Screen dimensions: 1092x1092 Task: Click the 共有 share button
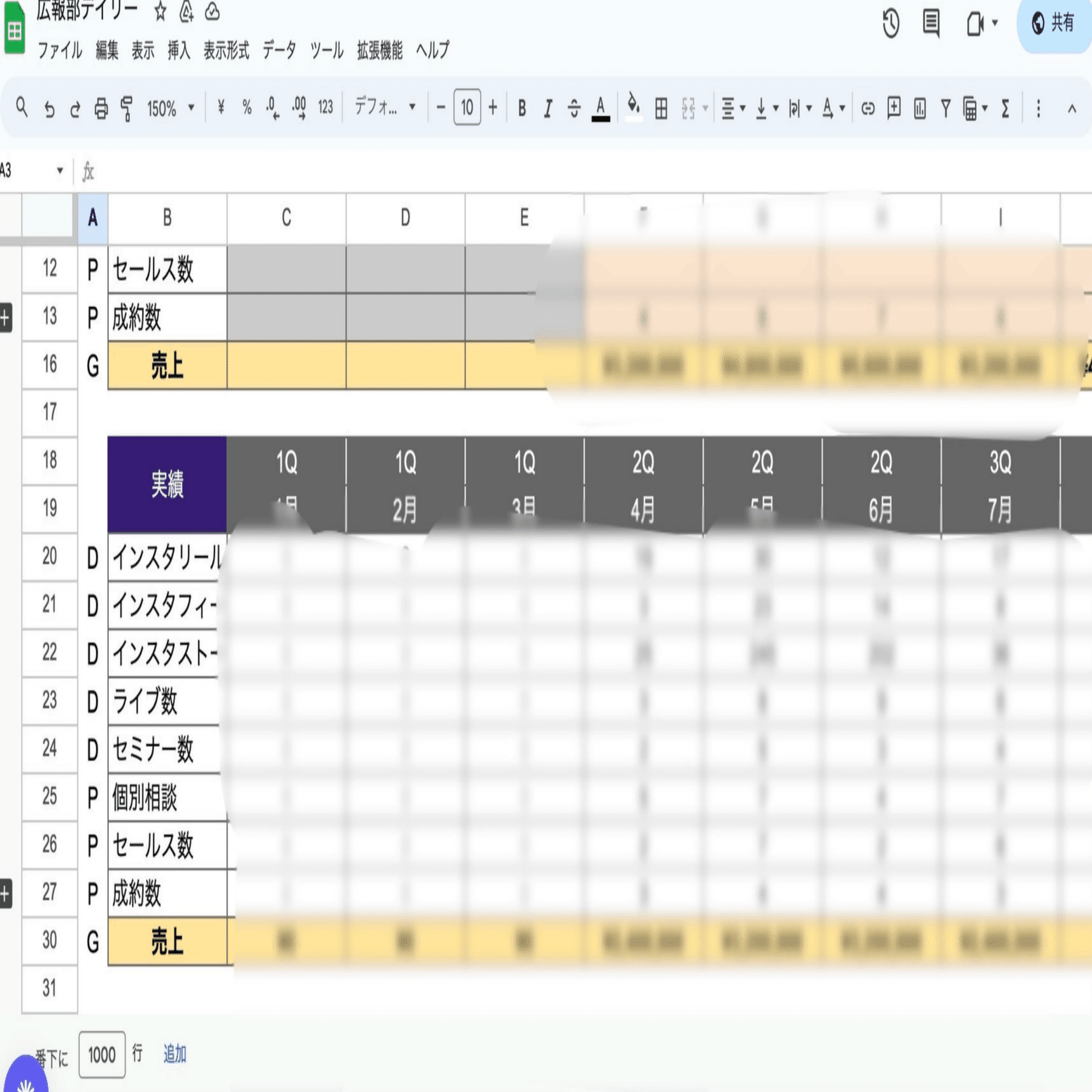pos(1054,23)
